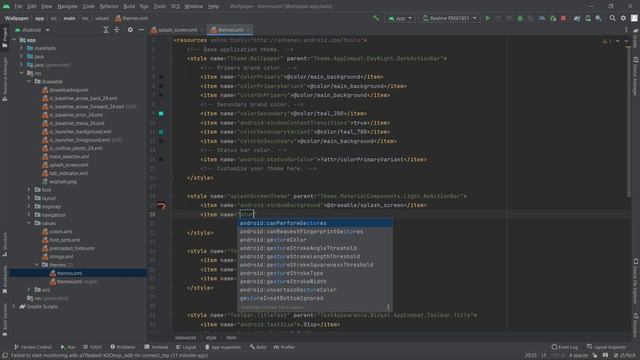The width and height of the screenshot is (640, 360).
Task: Click the values breadcrumb in navigation bar
Action: click(x=102, y=18)
